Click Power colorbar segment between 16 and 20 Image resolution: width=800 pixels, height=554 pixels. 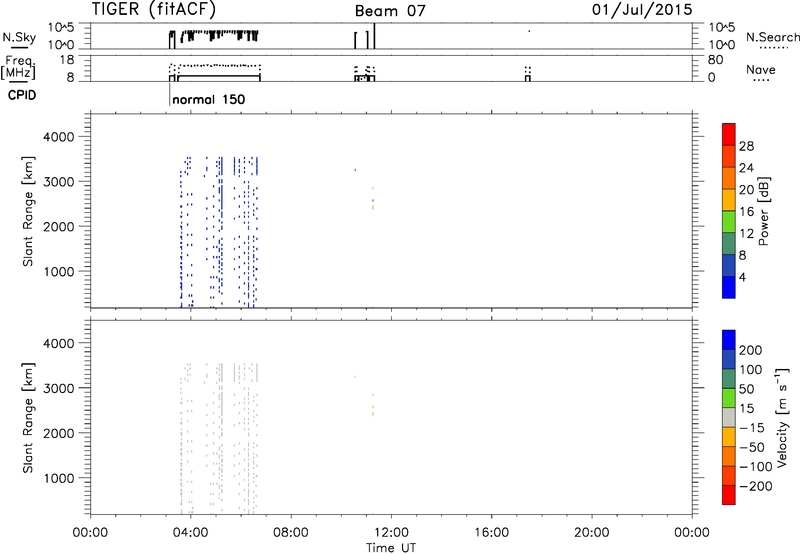[x=729, y=200]
